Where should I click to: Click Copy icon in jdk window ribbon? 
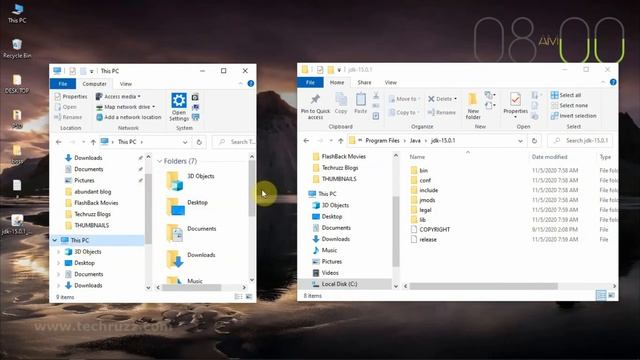pyautogui.click(x=341, y=104)
